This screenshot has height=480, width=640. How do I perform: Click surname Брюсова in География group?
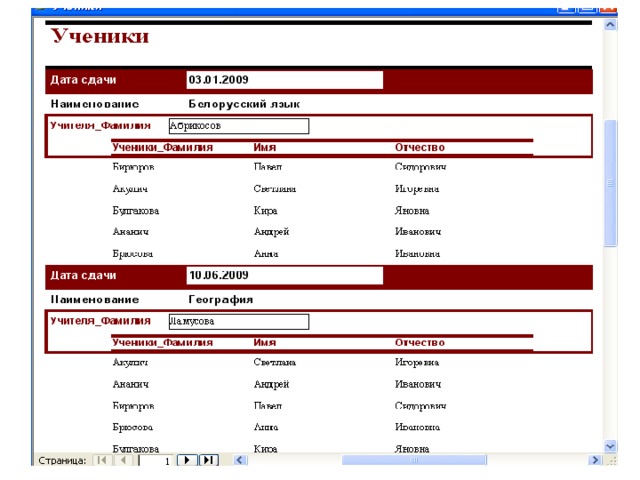coord(133,427)
